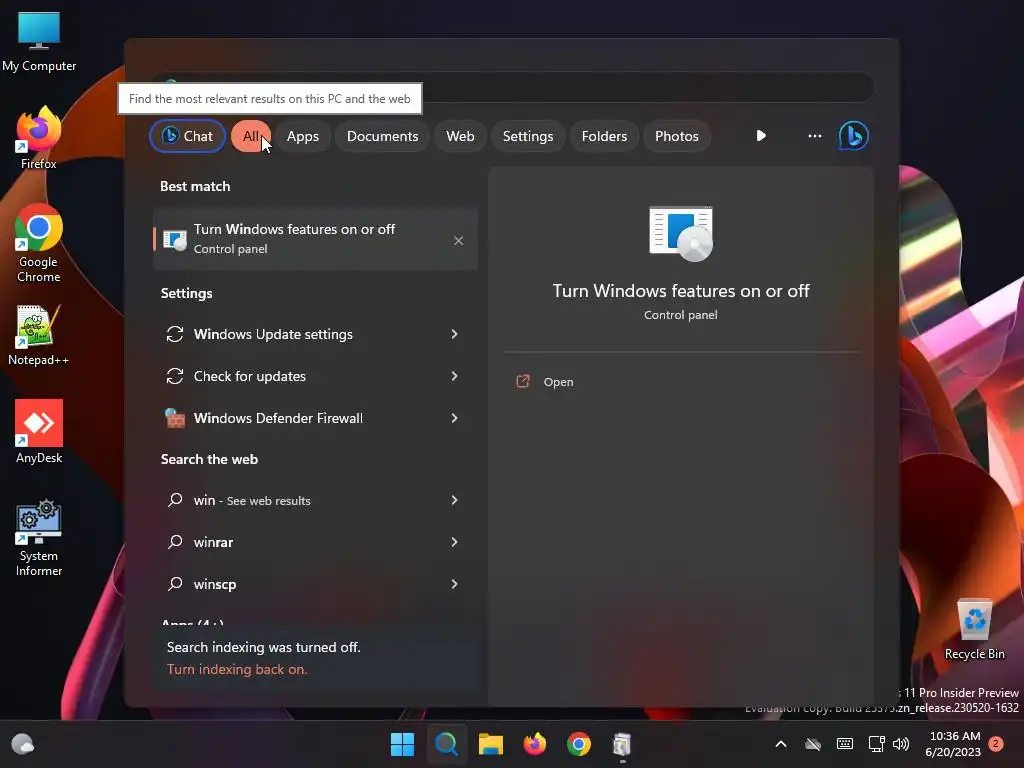
Task: Select the Web filter tab
Action: point(460,136)
